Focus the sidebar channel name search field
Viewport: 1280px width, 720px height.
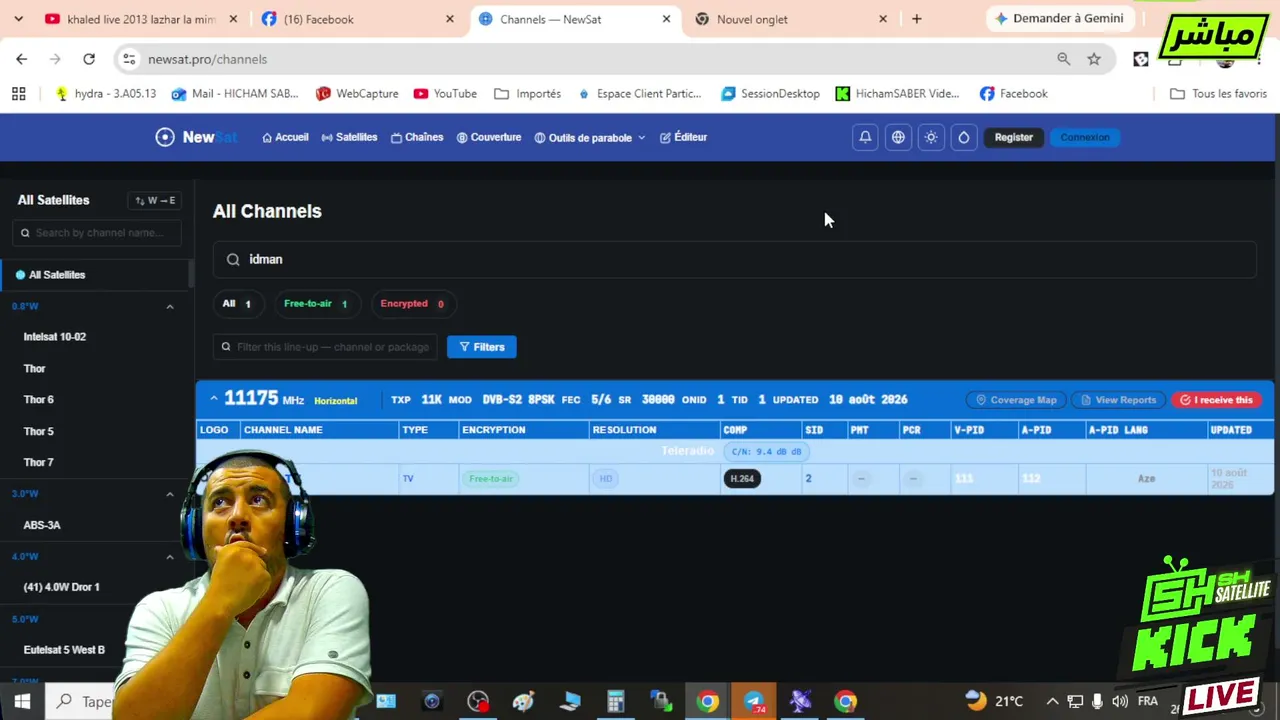(97, 233)
